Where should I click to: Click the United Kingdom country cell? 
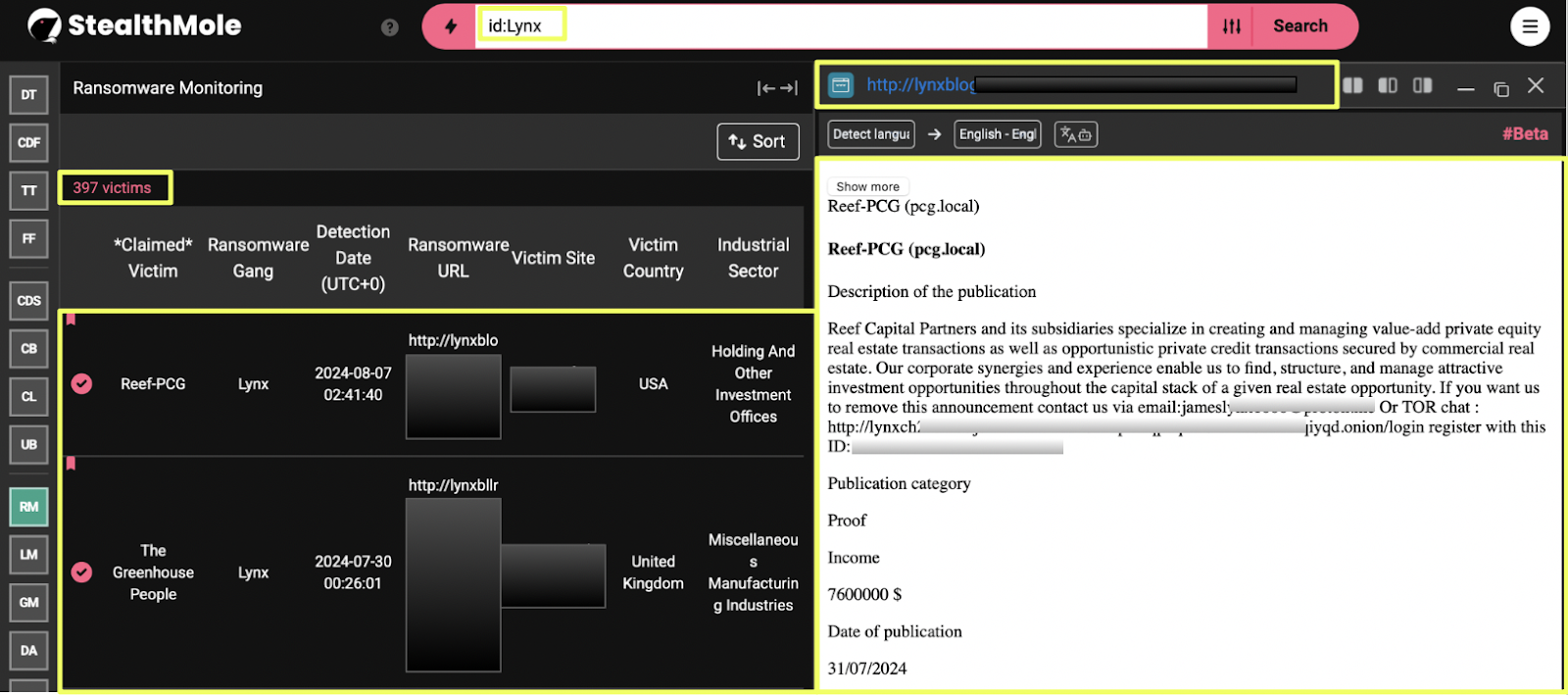654,572
